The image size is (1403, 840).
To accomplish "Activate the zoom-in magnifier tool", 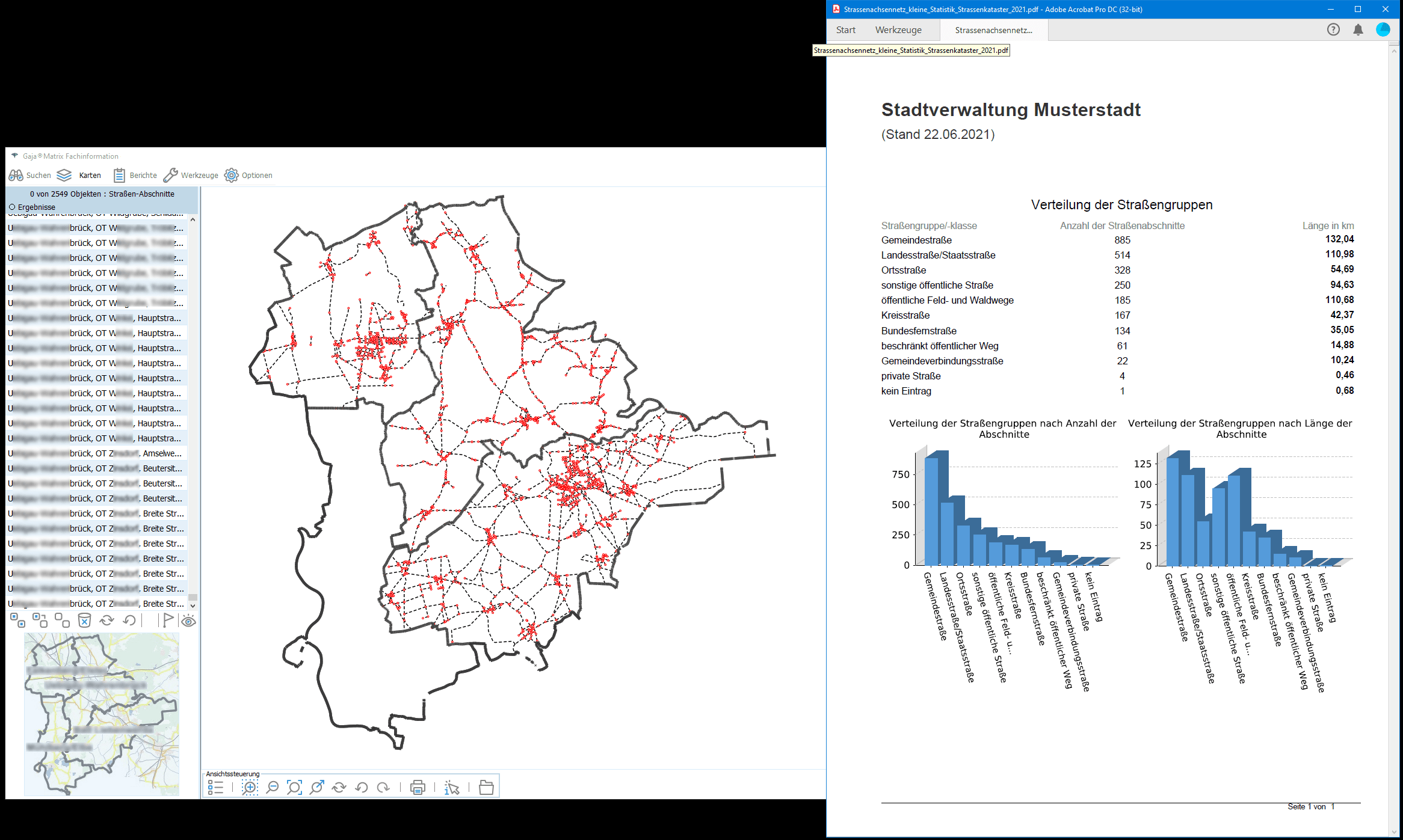I will click(250, 787).
